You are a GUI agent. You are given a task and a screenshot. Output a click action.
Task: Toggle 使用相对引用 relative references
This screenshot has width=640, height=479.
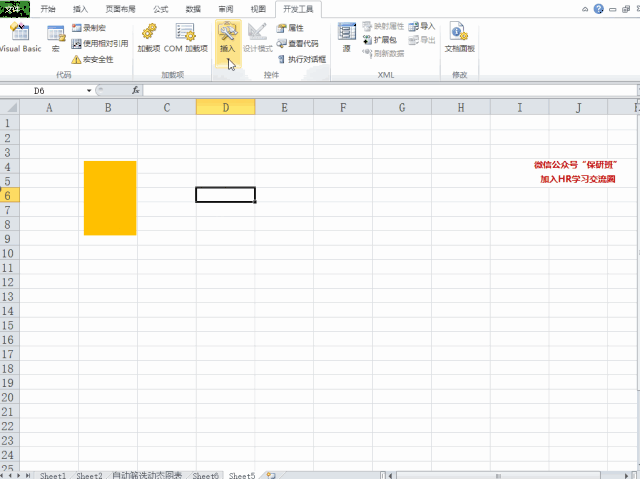tap(100, 43)
